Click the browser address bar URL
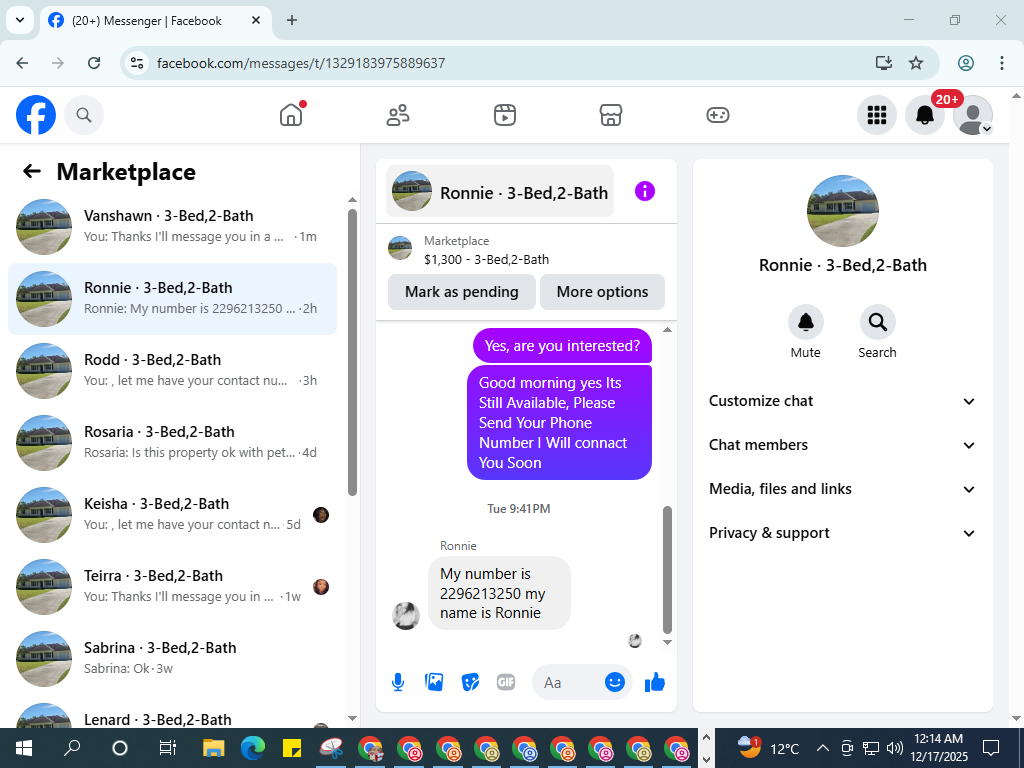This screenshot has height=768, width=1024. pyautogui.click(x=300, y=63)
